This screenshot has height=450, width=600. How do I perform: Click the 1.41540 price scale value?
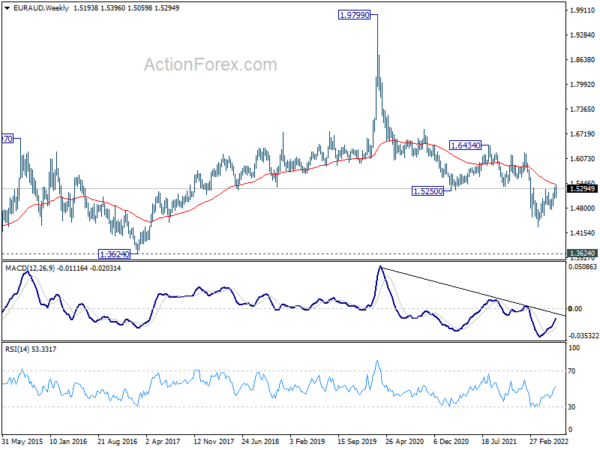(x=582, y=233)
